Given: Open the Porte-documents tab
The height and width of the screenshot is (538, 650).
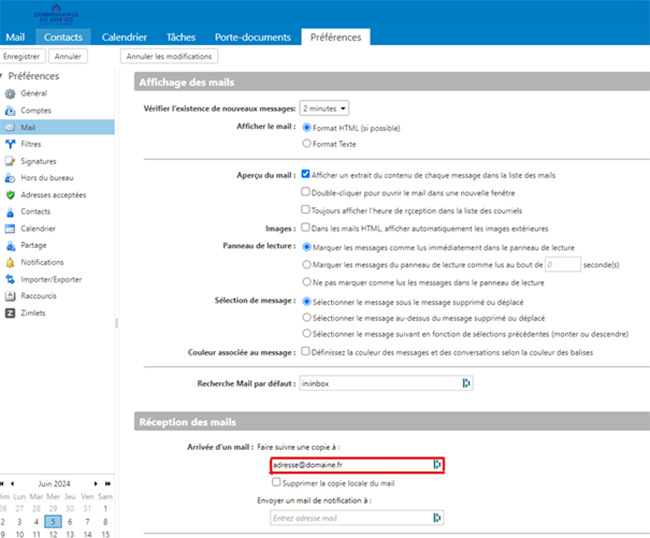Looking at the screenshot, I should (252, 37).
